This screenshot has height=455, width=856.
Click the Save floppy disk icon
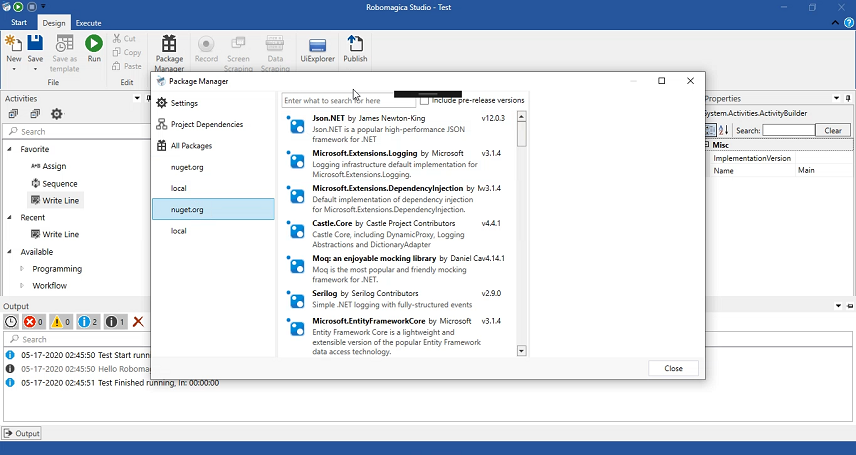coord(35,44)
